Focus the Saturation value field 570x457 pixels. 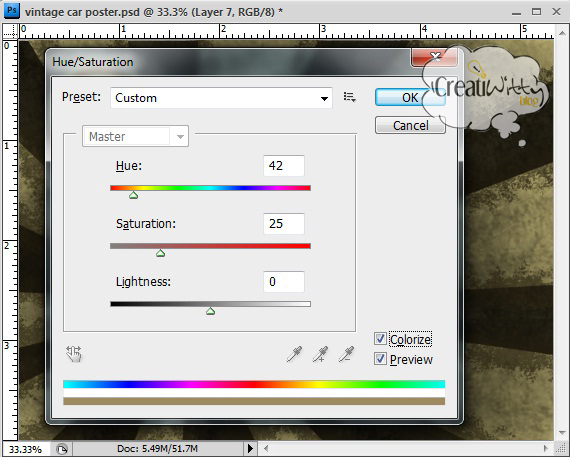pos(284,224)
